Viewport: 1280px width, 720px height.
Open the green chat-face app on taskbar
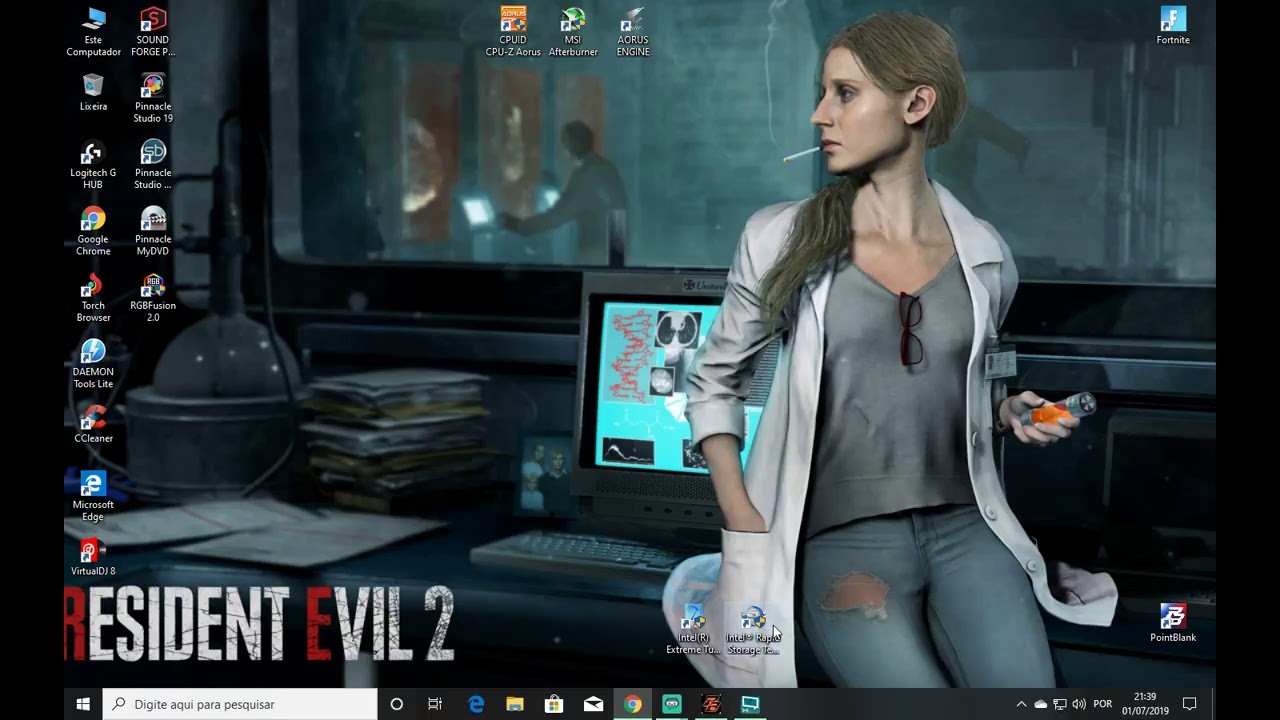click(671, 704)
